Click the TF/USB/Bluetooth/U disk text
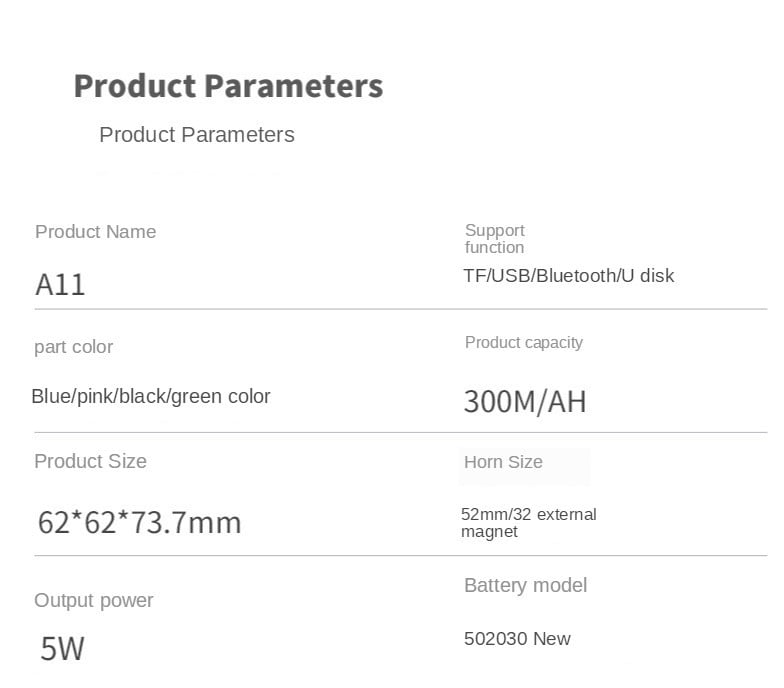The image size is (784, 688). click(x=568, y=276)
